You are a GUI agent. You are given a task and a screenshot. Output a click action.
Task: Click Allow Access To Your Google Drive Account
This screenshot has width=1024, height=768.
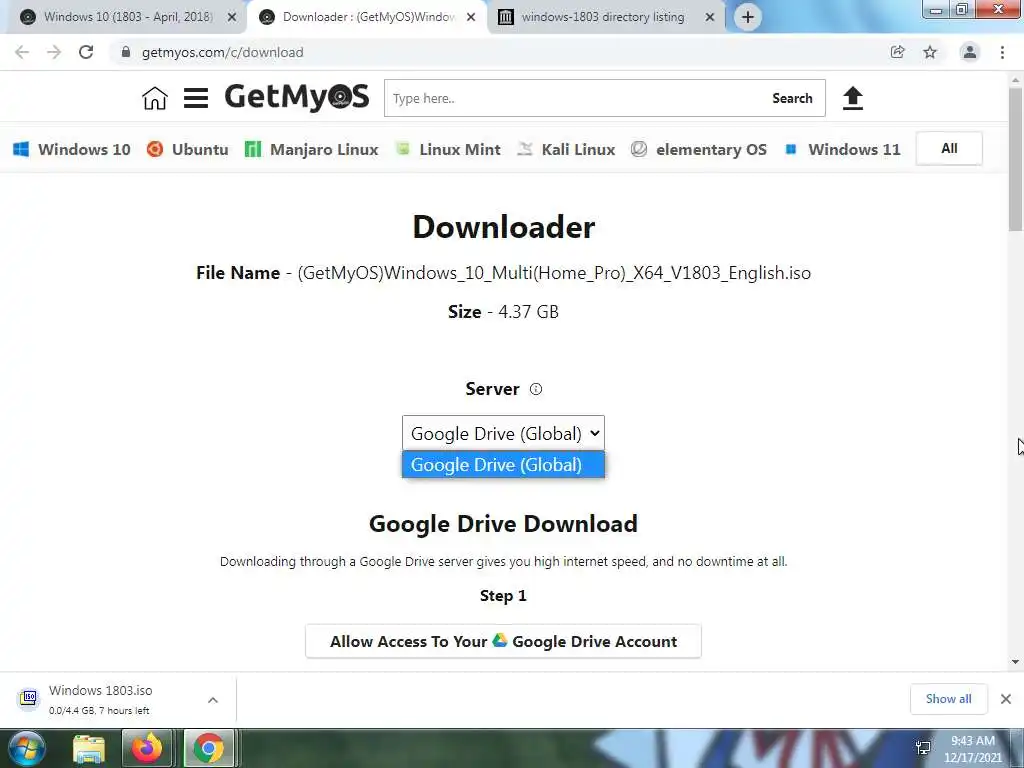click(x=504, y=641)
